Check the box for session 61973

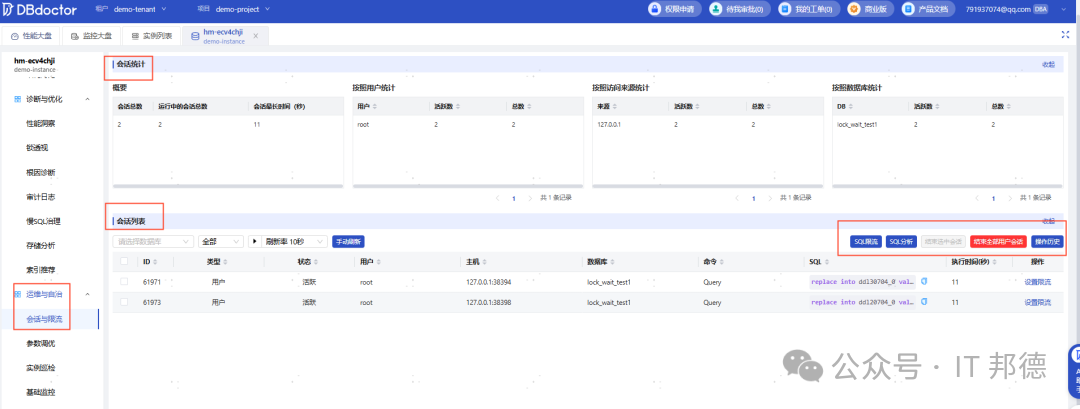[x=124, y=302]
